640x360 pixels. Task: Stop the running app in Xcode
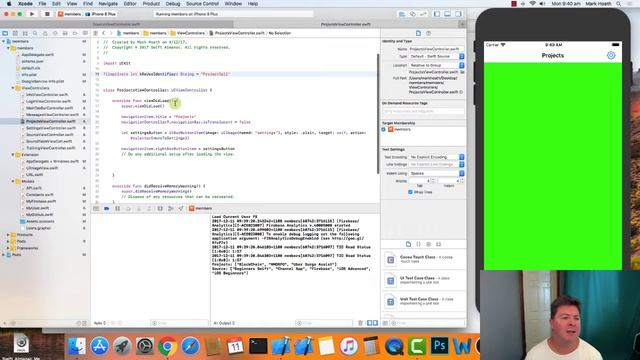(47, 14)
